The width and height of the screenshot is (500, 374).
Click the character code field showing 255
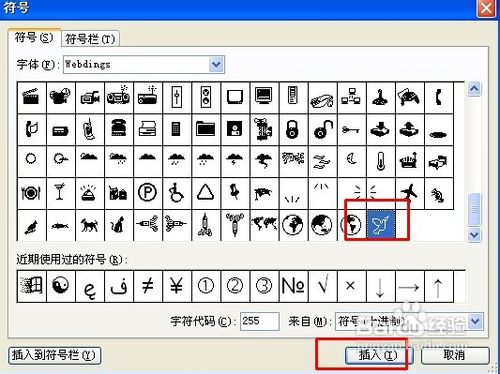(259, 321)
